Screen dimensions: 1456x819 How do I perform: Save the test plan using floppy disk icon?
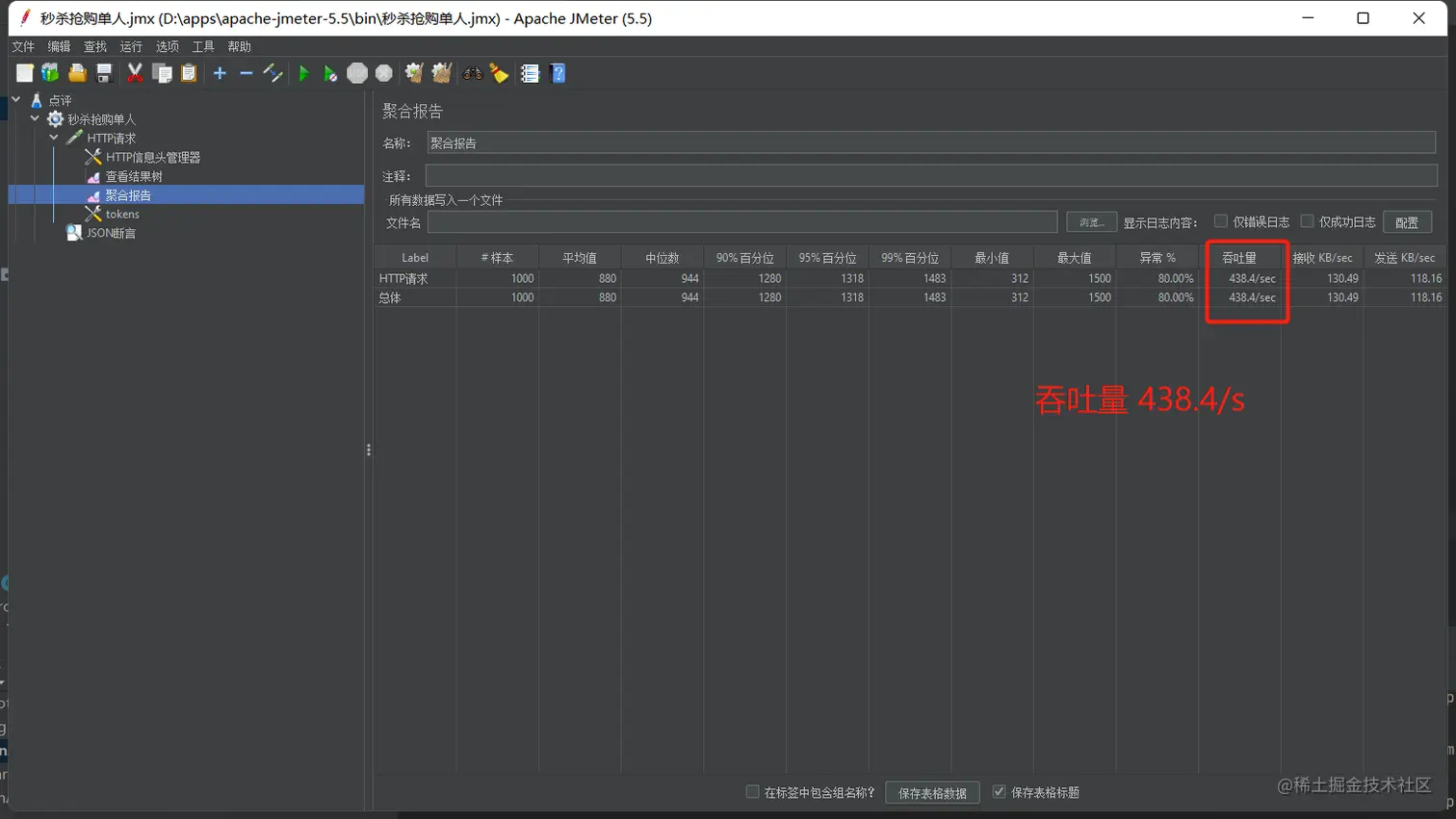tap(104, 73)
